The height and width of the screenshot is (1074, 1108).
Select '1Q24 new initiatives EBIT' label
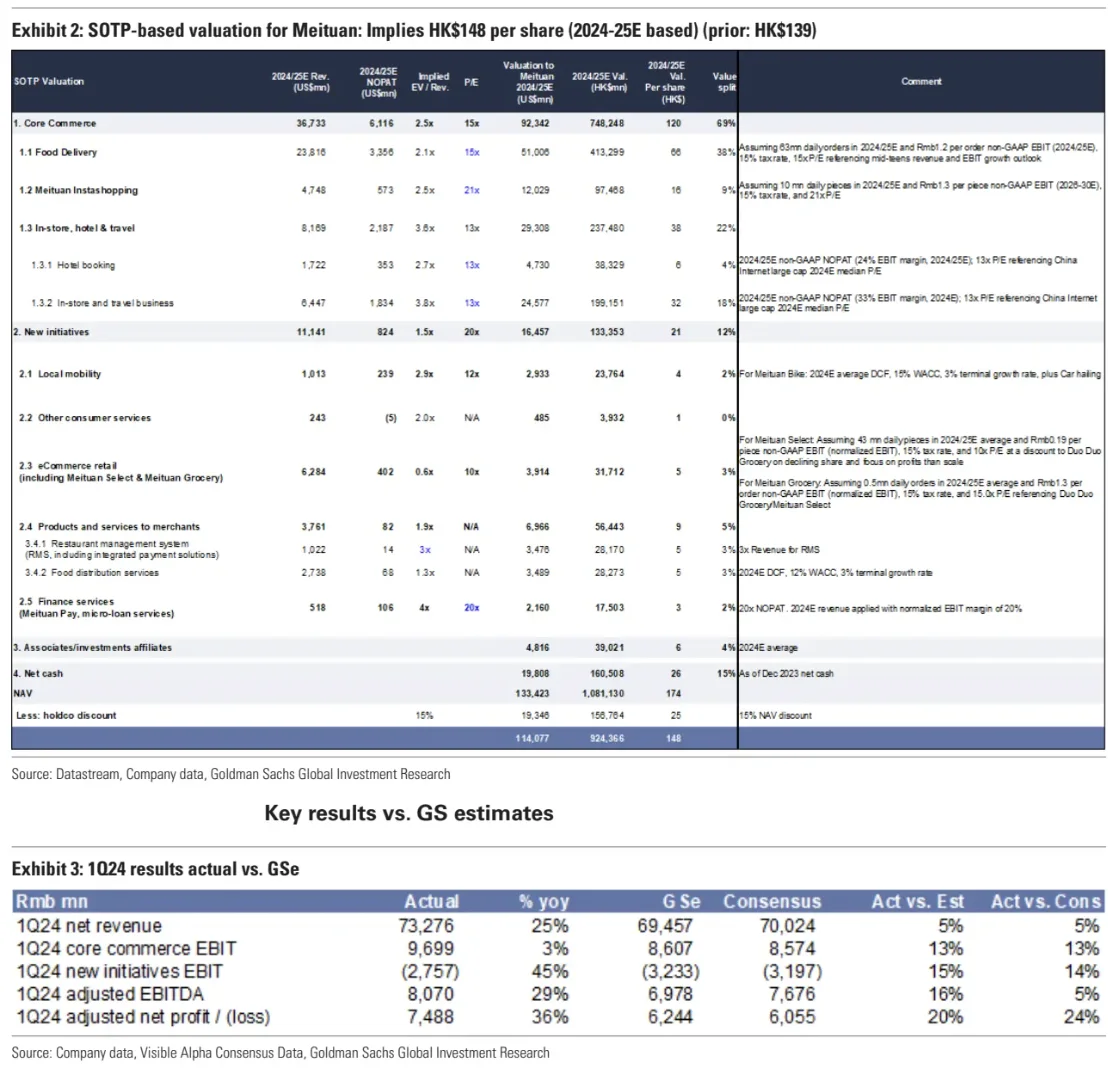119,971
